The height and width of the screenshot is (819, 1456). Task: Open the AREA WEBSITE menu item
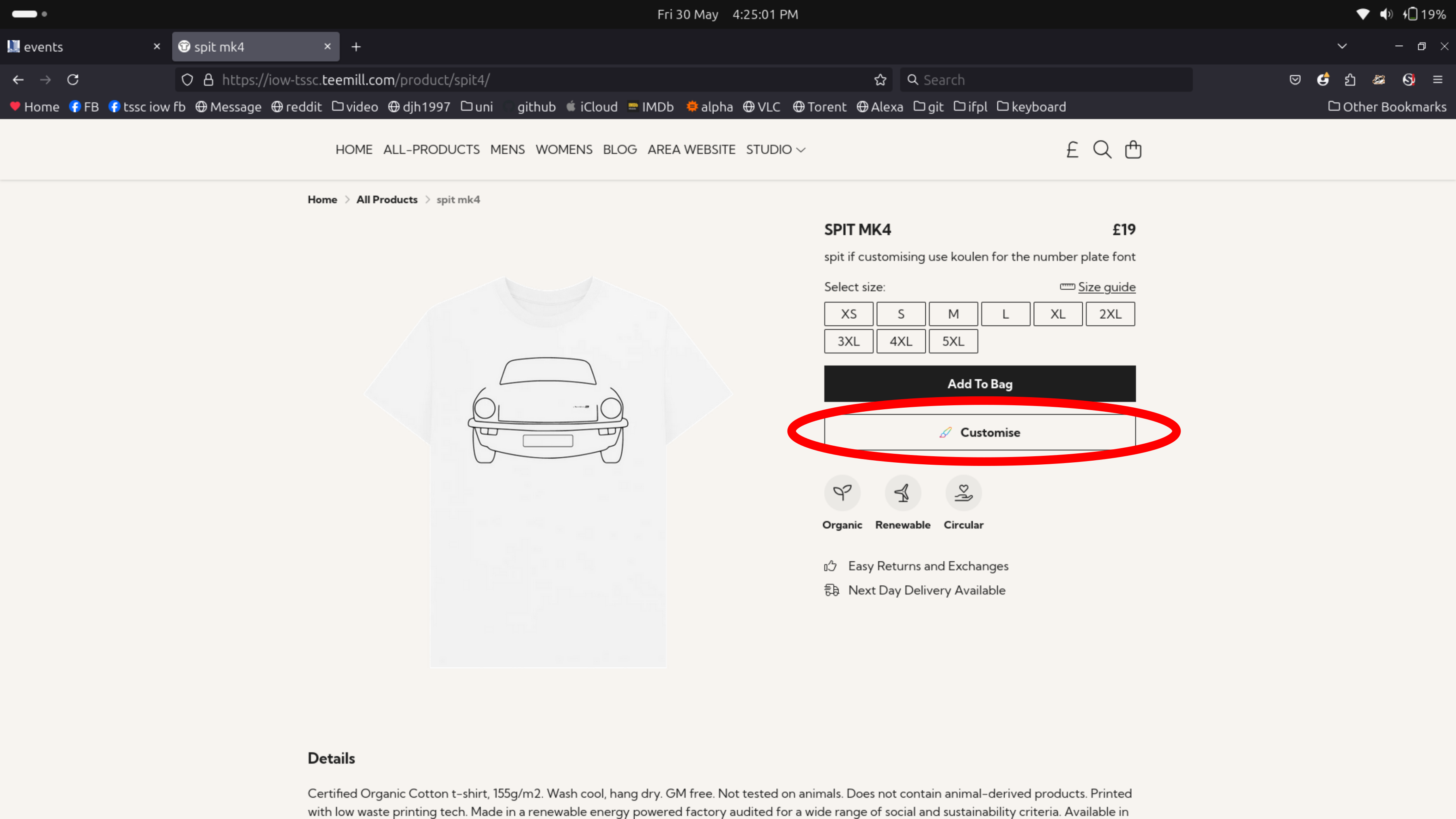(691, 150)
